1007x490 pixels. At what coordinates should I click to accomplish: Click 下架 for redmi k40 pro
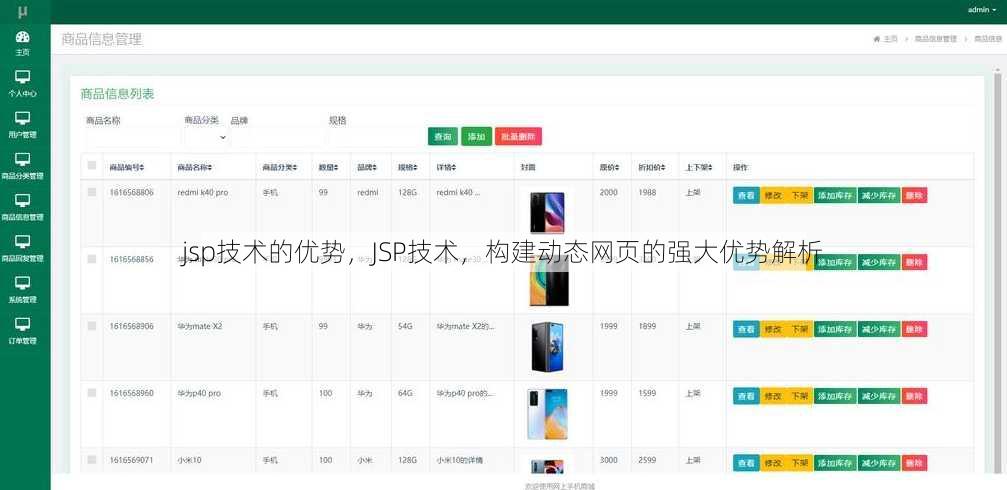point(800,195)
